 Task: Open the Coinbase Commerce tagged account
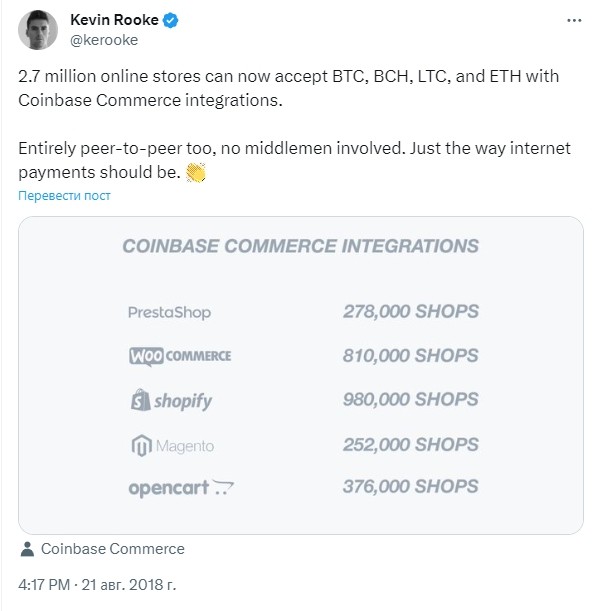(x=113, y=549)
